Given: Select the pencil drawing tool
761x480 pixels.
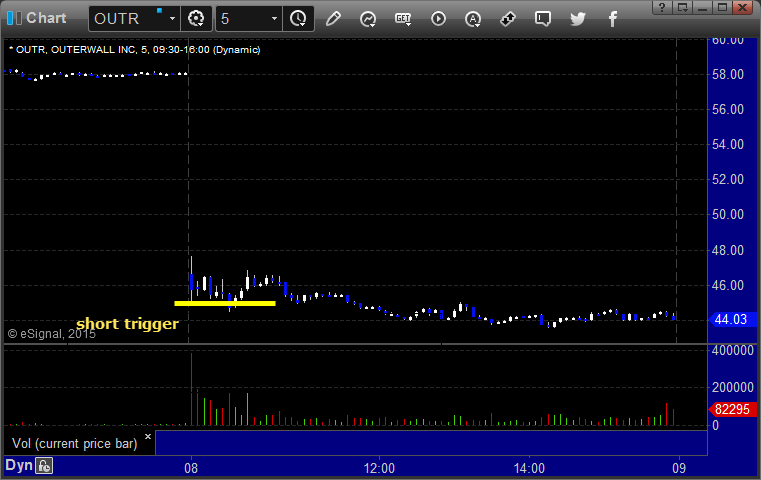Looking at the screenshot, I should click(x=333, y=19).
